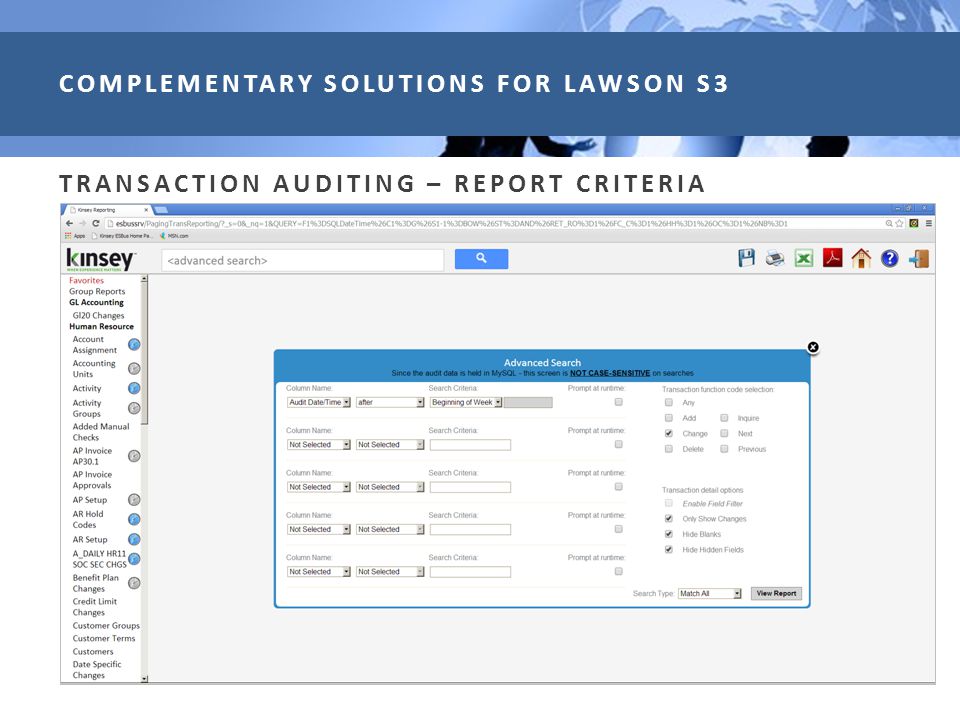Click browser Forward arrow
Screen dimensions: 960x720
(x=82, y=223)
